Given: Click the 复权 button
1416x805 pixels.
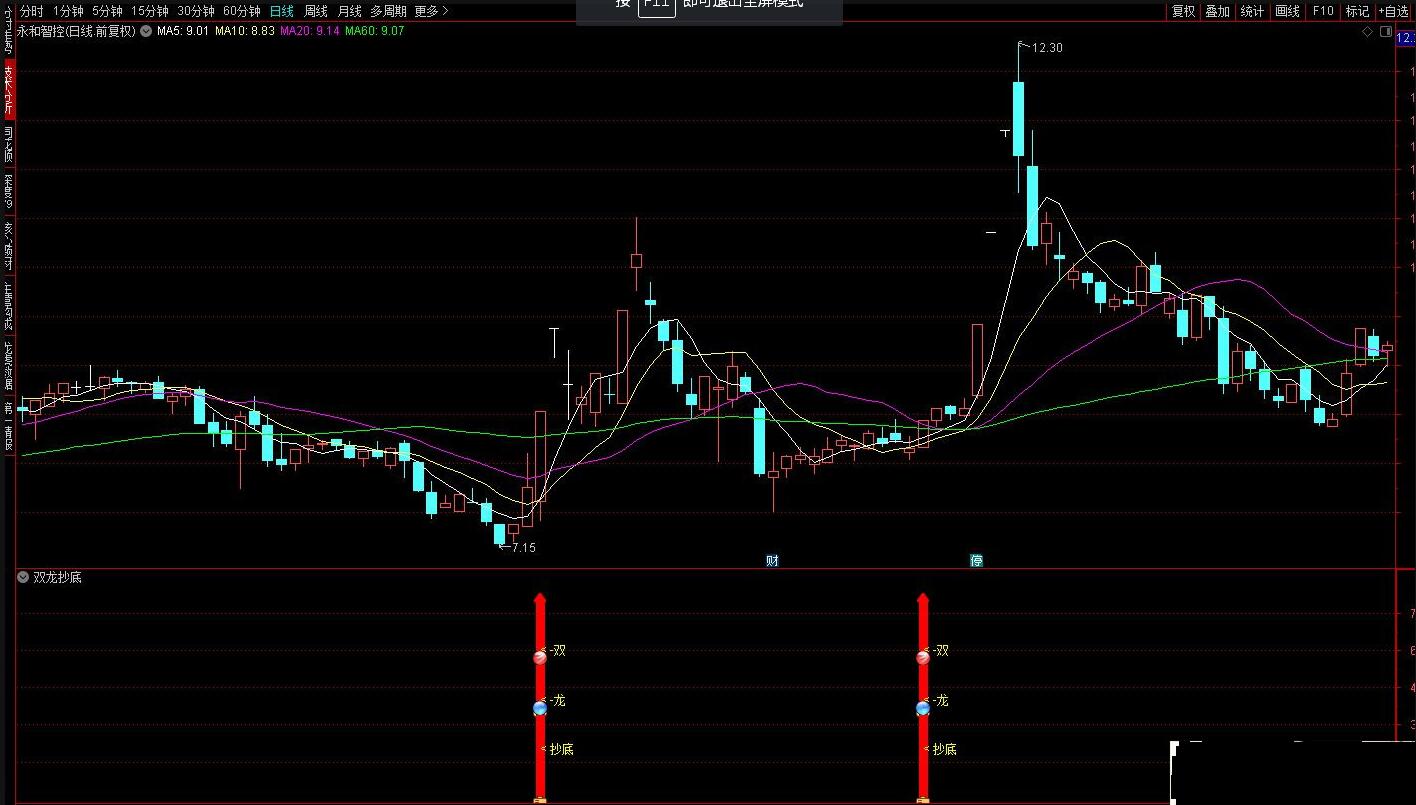Looking at the screenshot, I should click(1183, 11).
